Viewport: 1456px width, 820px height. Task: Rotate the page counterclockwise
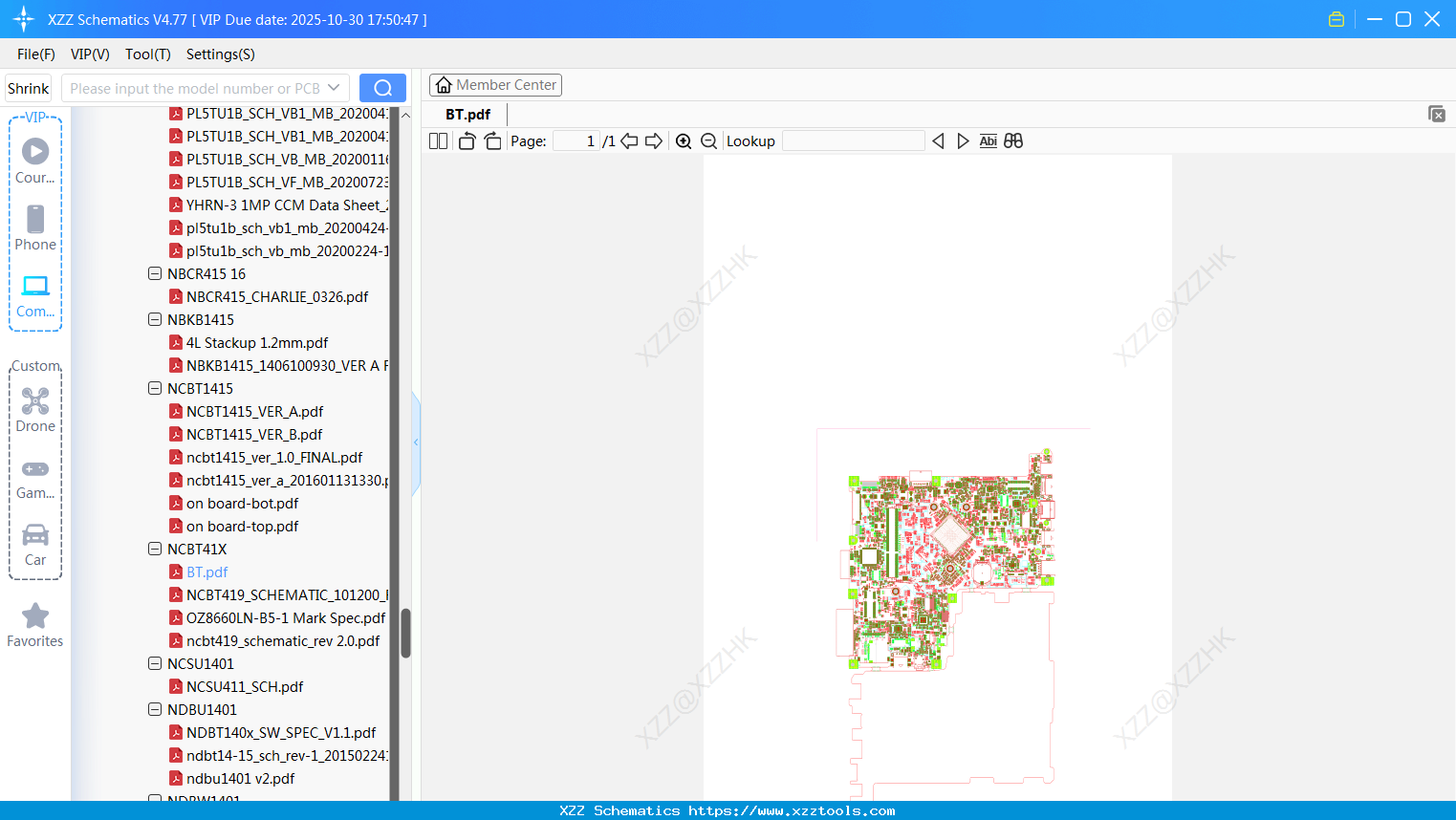click(x=467, y=141)
